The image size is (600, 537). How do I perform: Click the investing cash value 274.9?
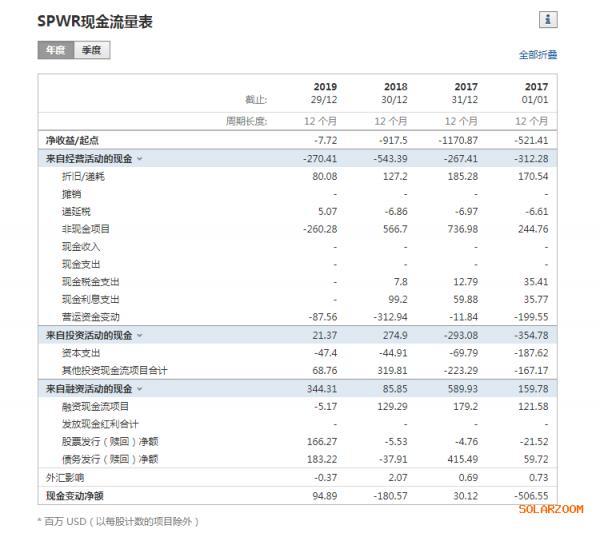coord(395,335)
